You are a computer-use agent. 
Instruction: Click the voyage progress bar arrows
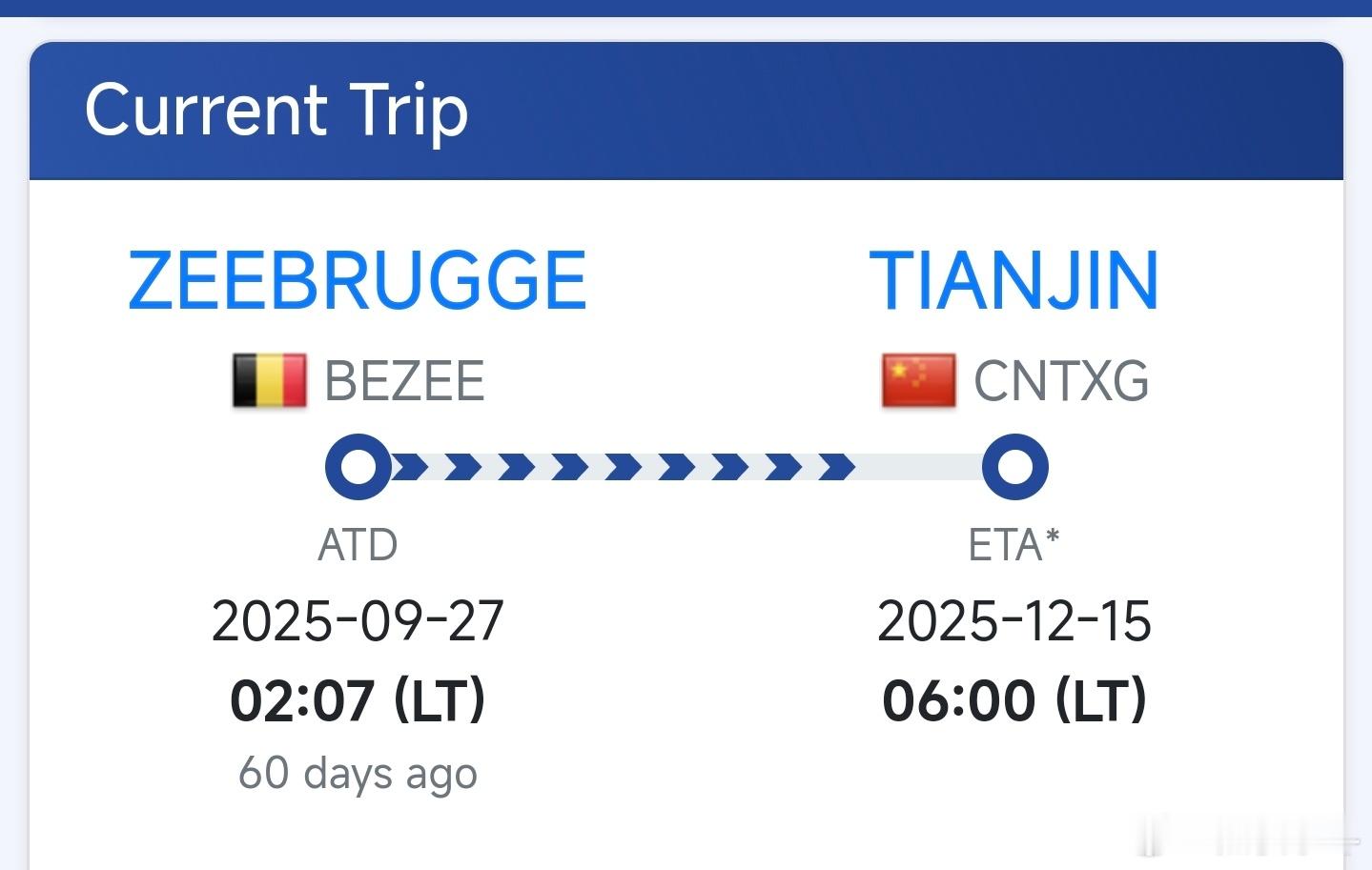point(625,467)
